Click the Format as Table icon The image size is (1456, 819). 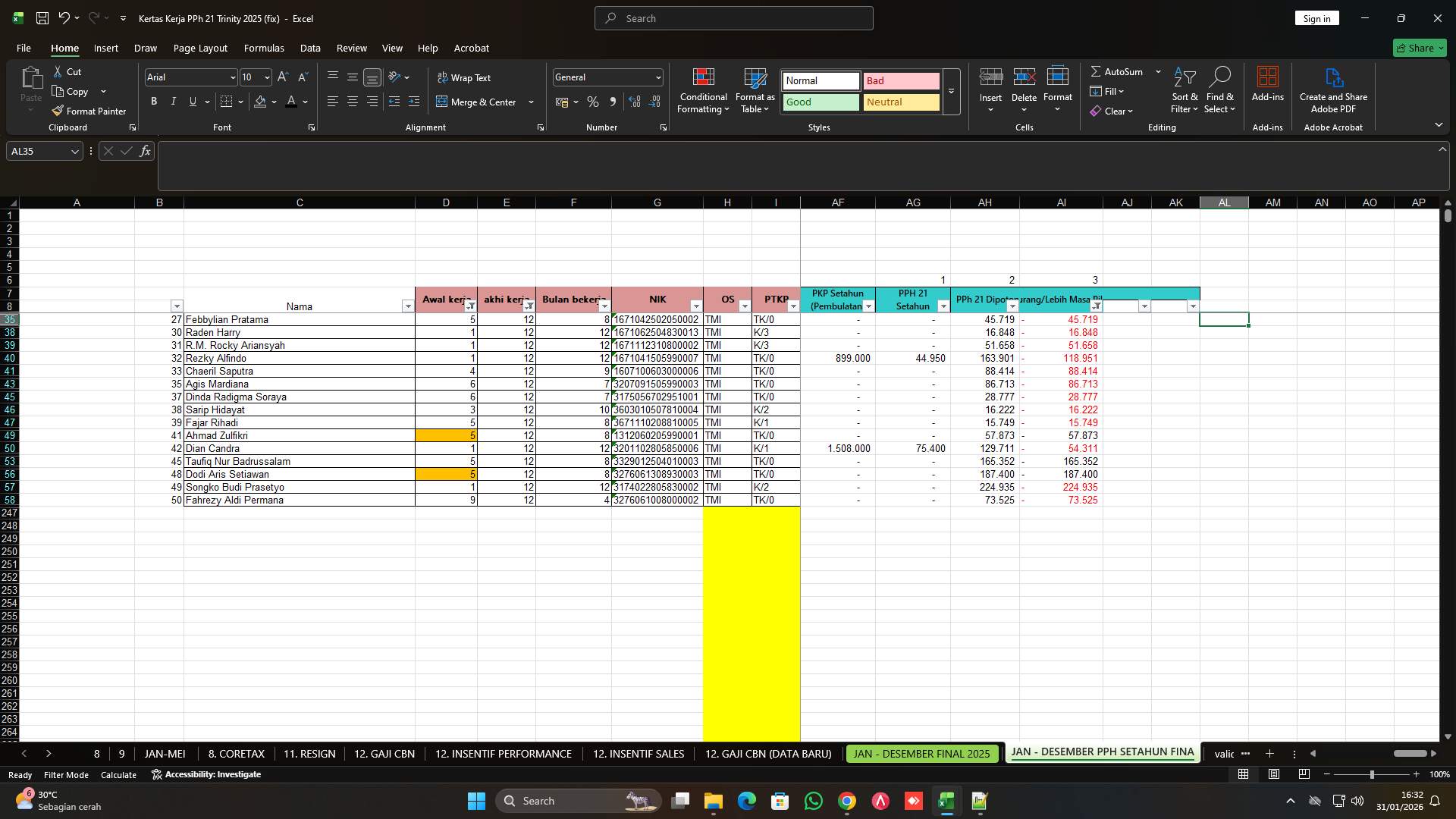[x=755, y=89]
